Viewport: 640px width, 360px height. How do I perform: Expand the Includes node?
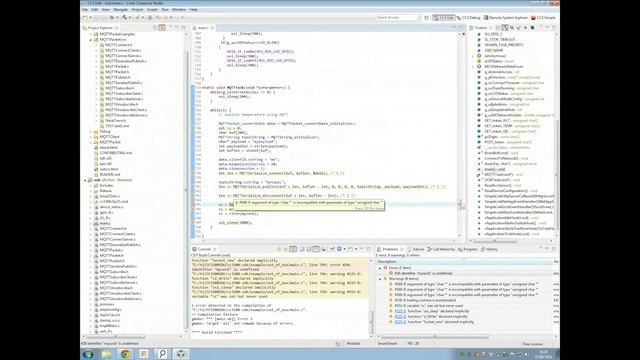91,185
